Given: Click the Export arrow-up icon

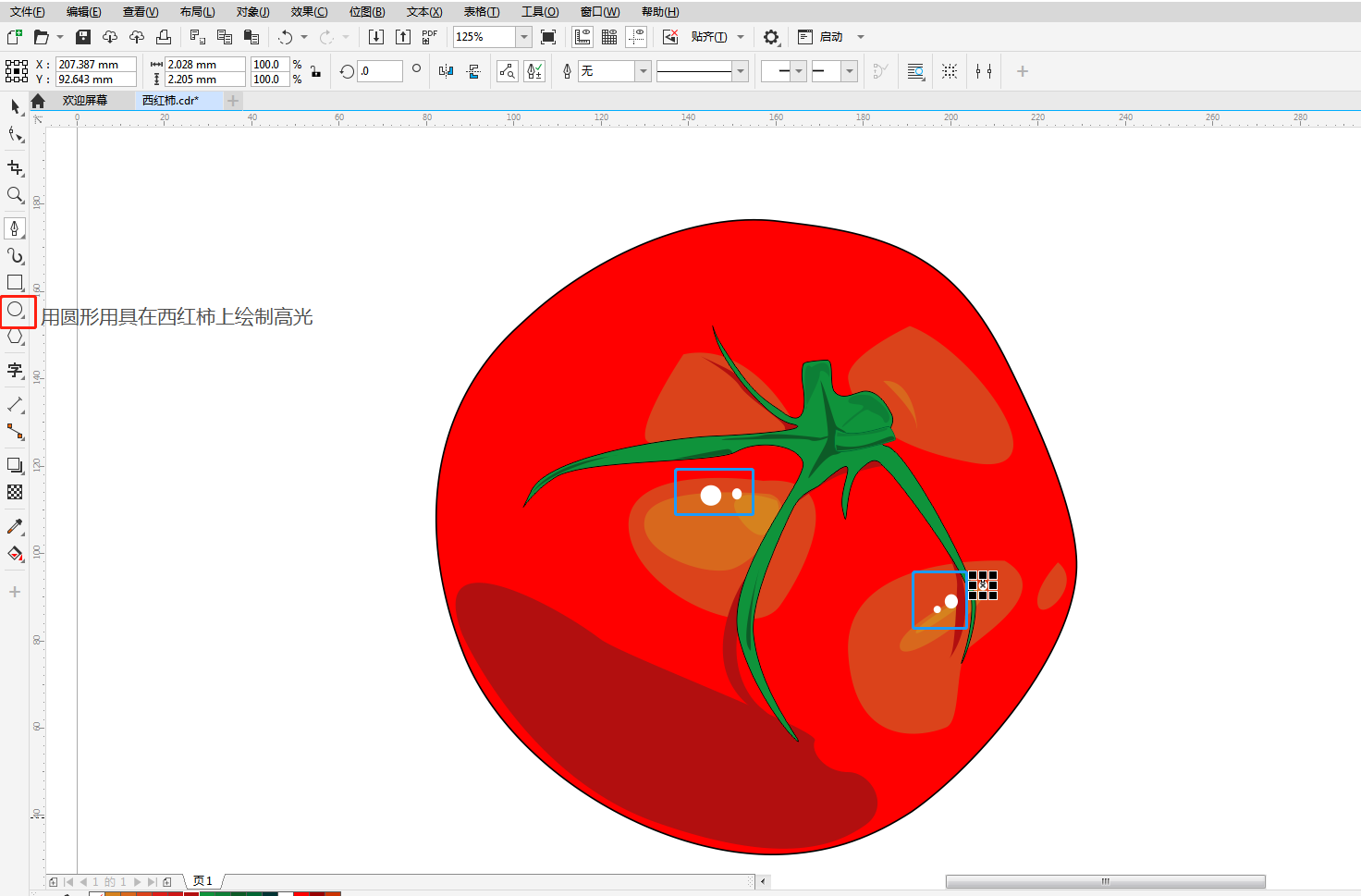Looking at the screenshot, I should 403,37.
